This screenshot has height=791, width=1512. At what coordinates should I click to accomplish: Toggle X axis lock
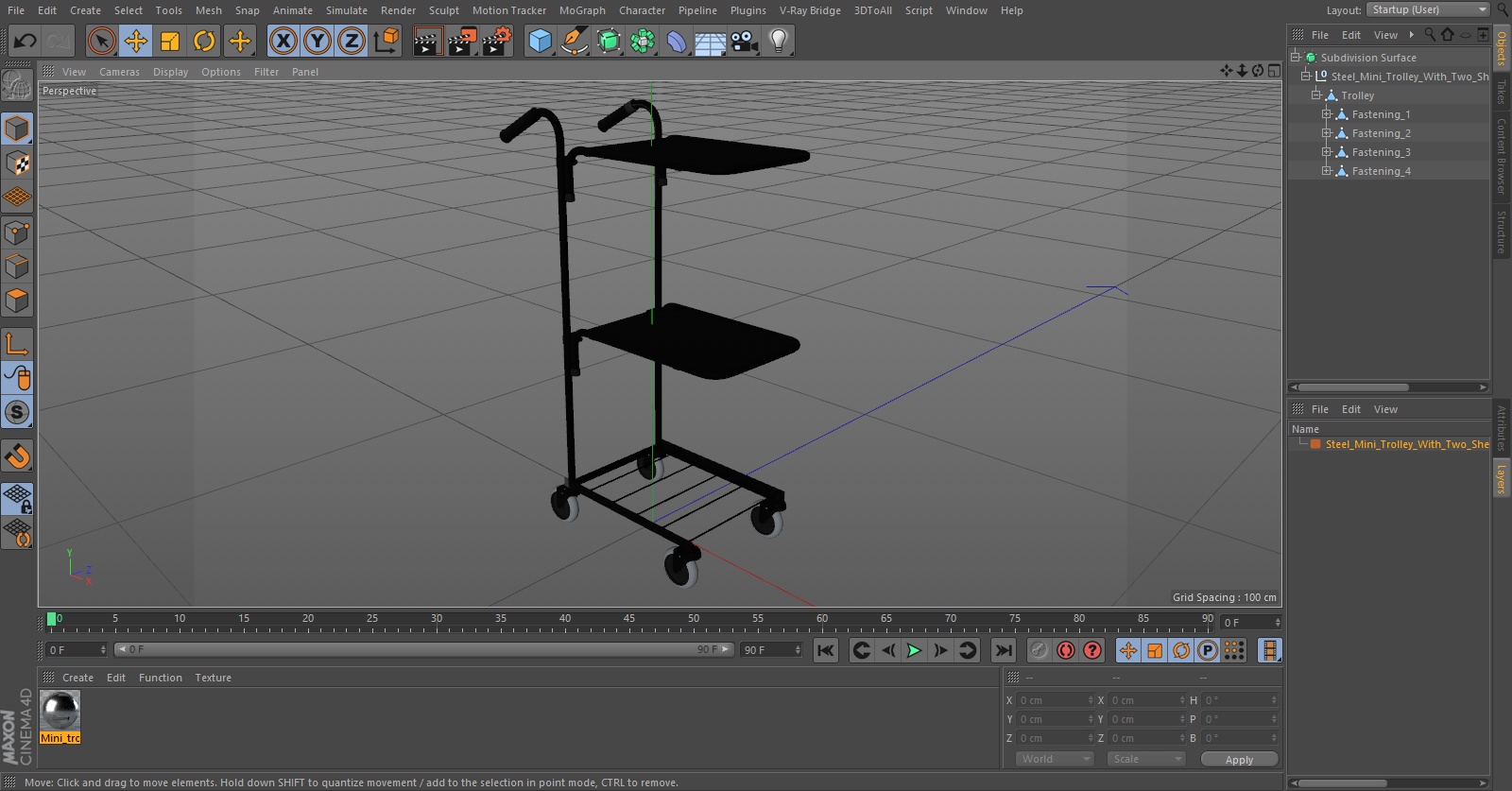(x=283, y=41)
